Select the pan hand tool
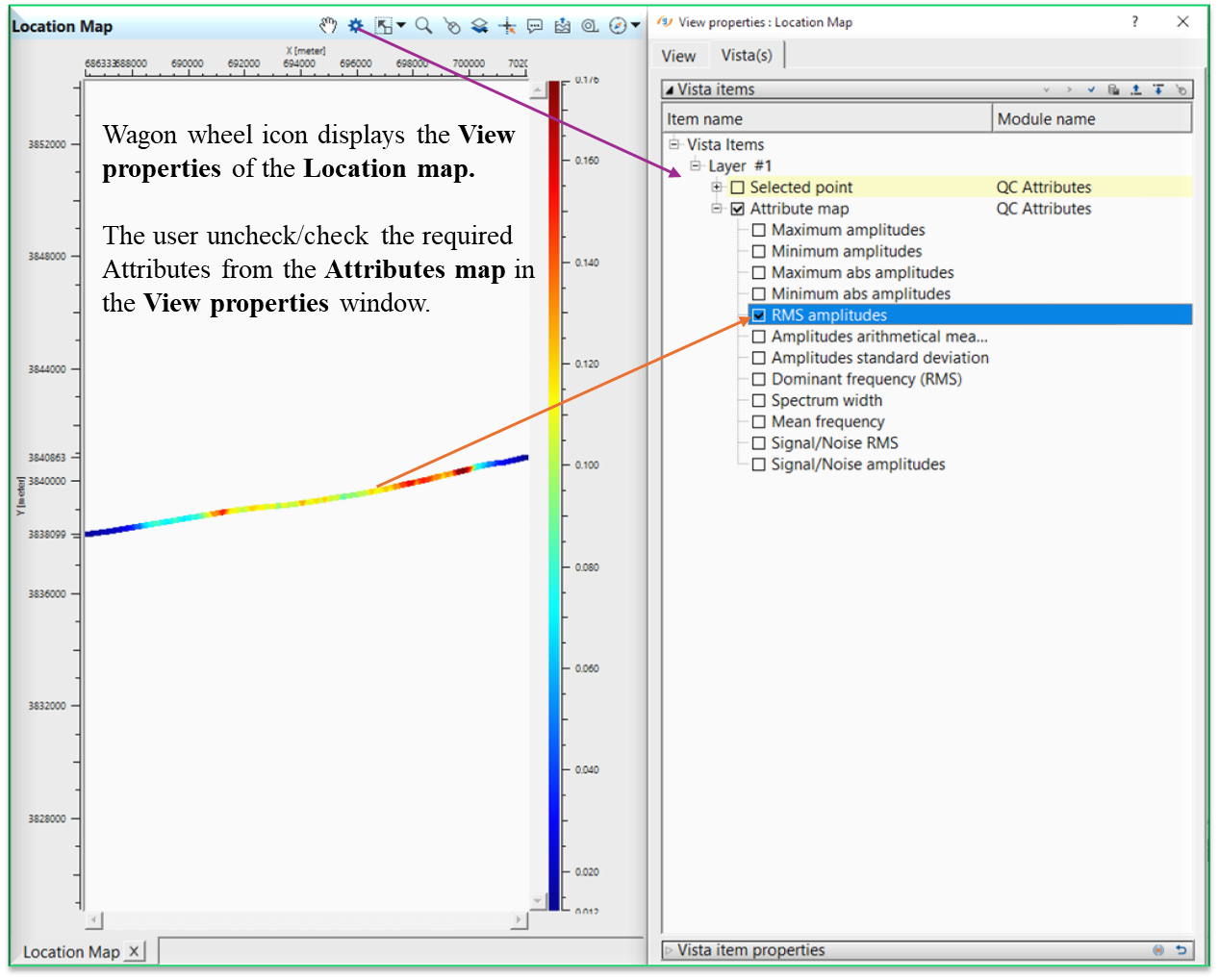 (328, 26)
